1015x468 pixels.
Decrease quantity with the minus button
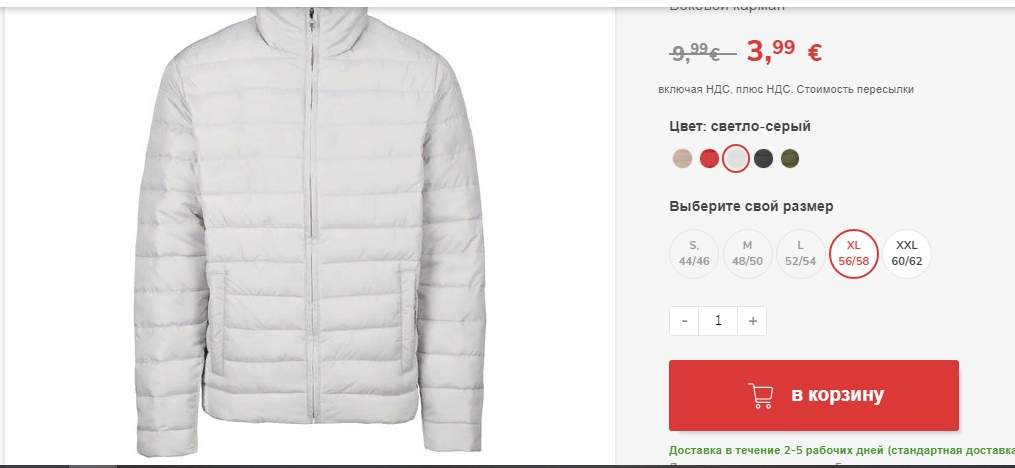click(x=684, y=321)
